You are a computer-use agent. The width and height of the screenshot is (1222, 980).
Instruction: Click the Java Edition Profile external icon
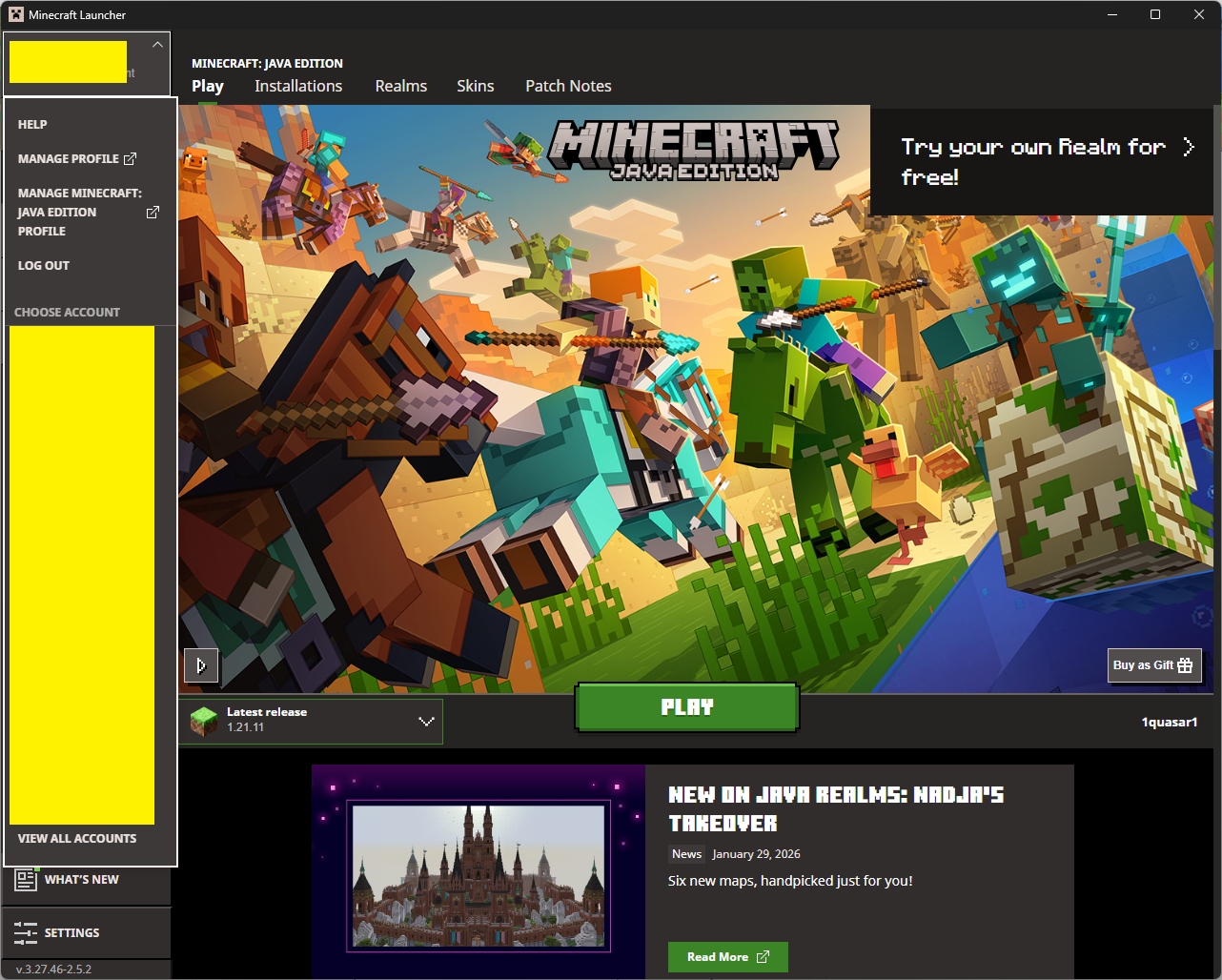click(x=153, y=212)
